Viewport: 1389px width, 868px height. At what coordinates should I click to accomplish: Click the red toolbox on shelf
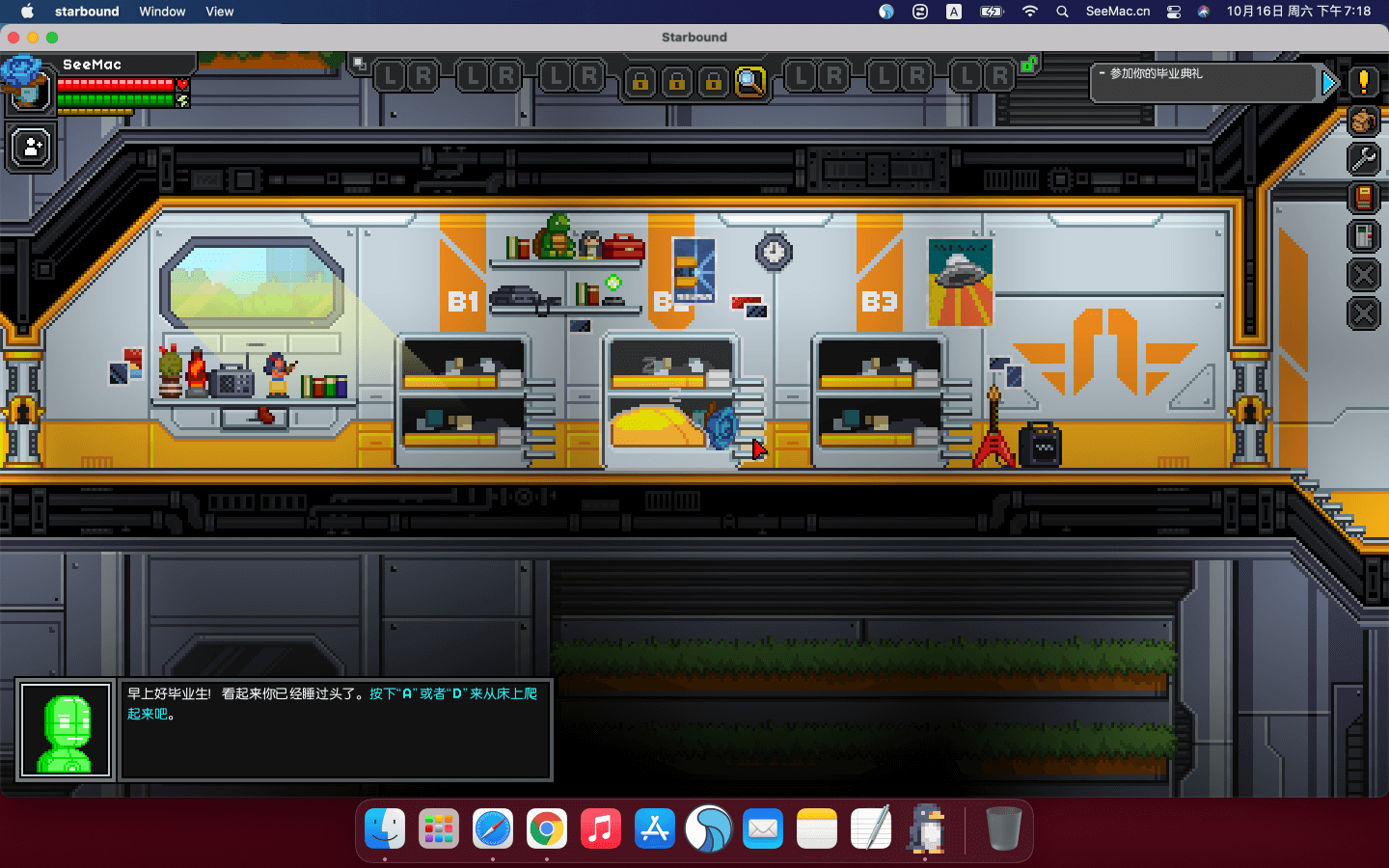(622, 246)
